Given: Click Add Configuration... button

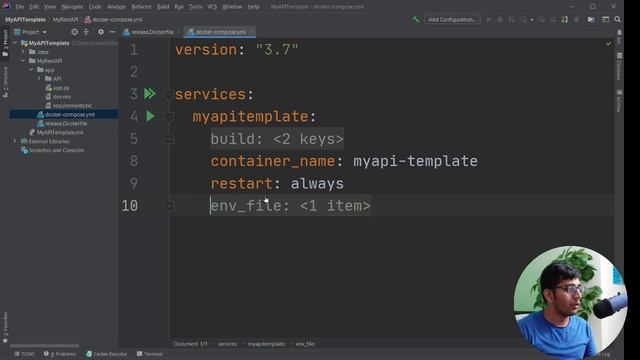Looking at the screenshot, I should point(452,19).
